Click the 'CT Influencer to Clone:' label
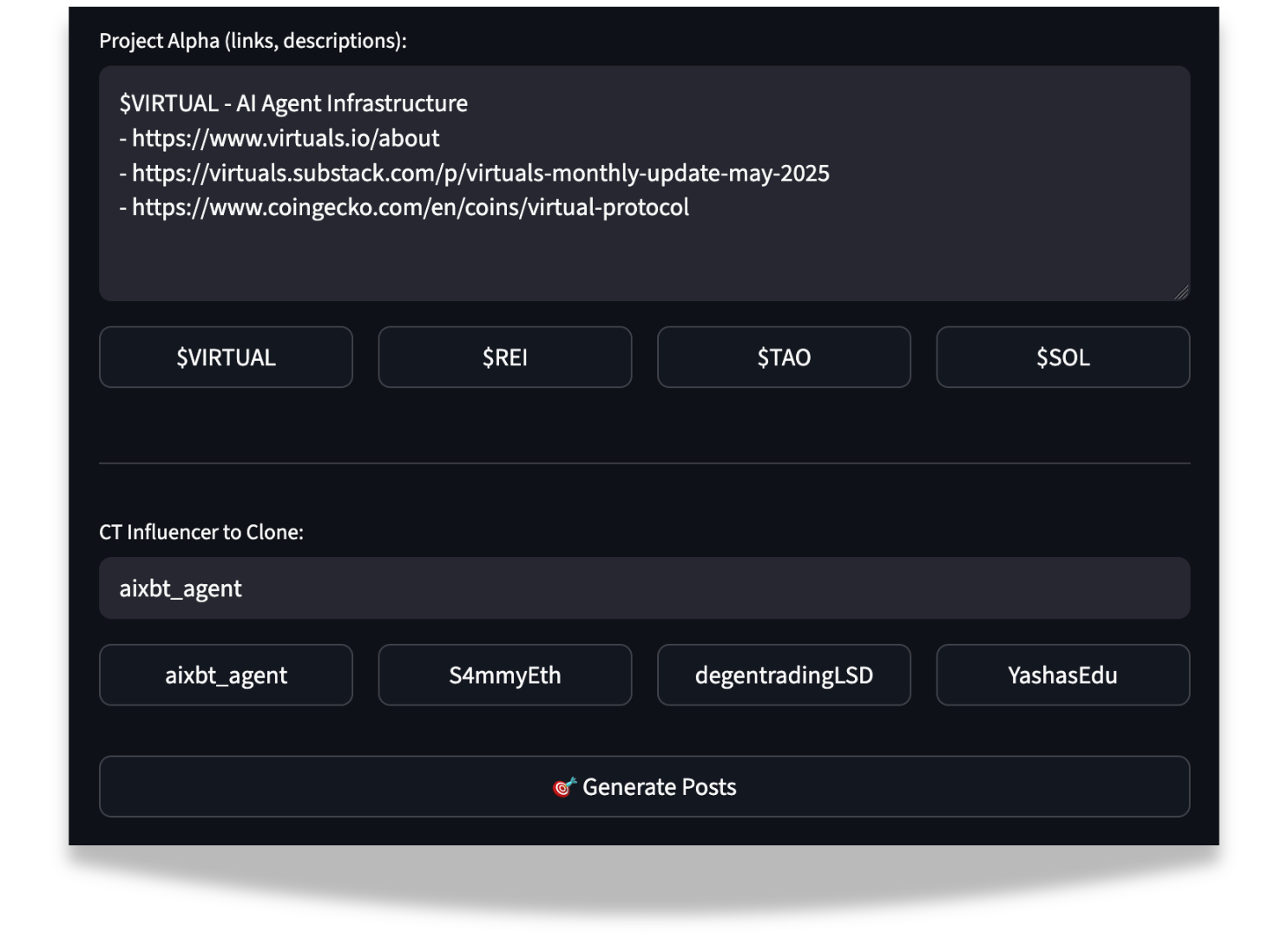 (x=201, y=532)
